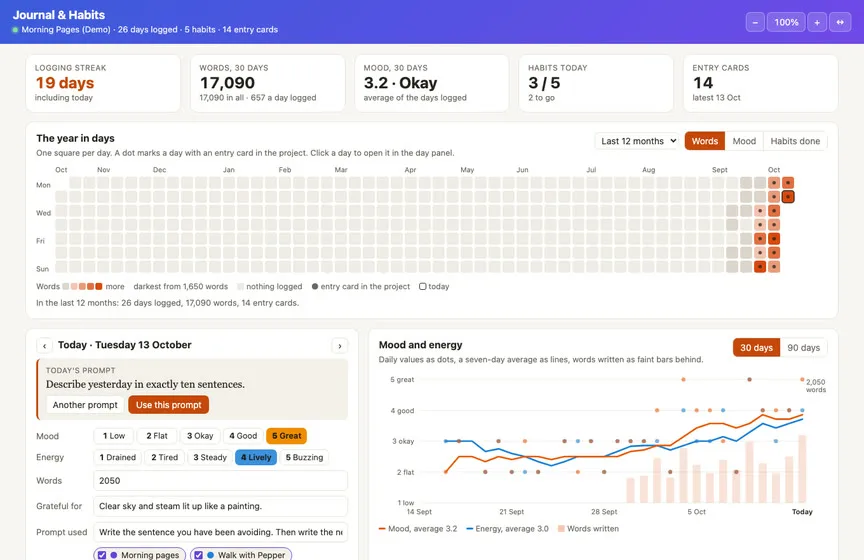
Task: Click the 'Today' chart axis label
Action: pyautogui.click(x=802, y=512)
